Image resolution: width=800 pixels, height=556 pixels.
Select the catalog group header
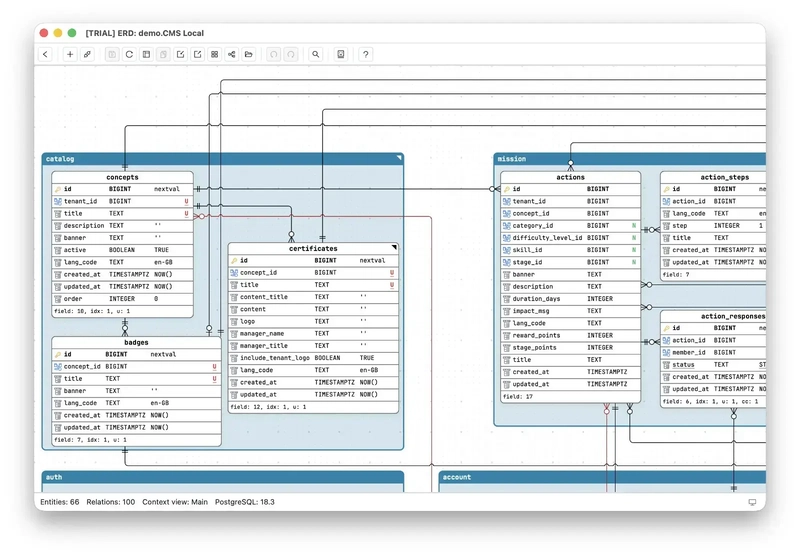[223, 159]
